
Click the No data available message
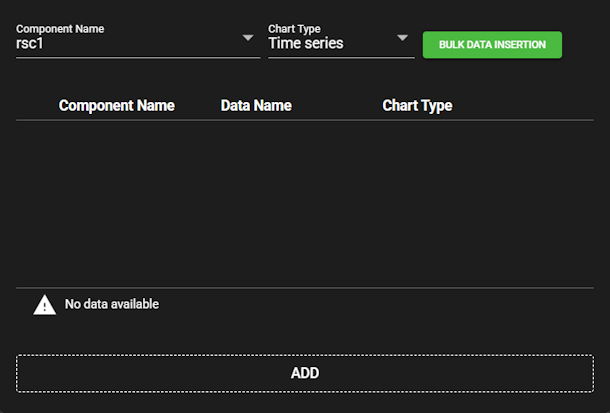click(x=111, y=304)
